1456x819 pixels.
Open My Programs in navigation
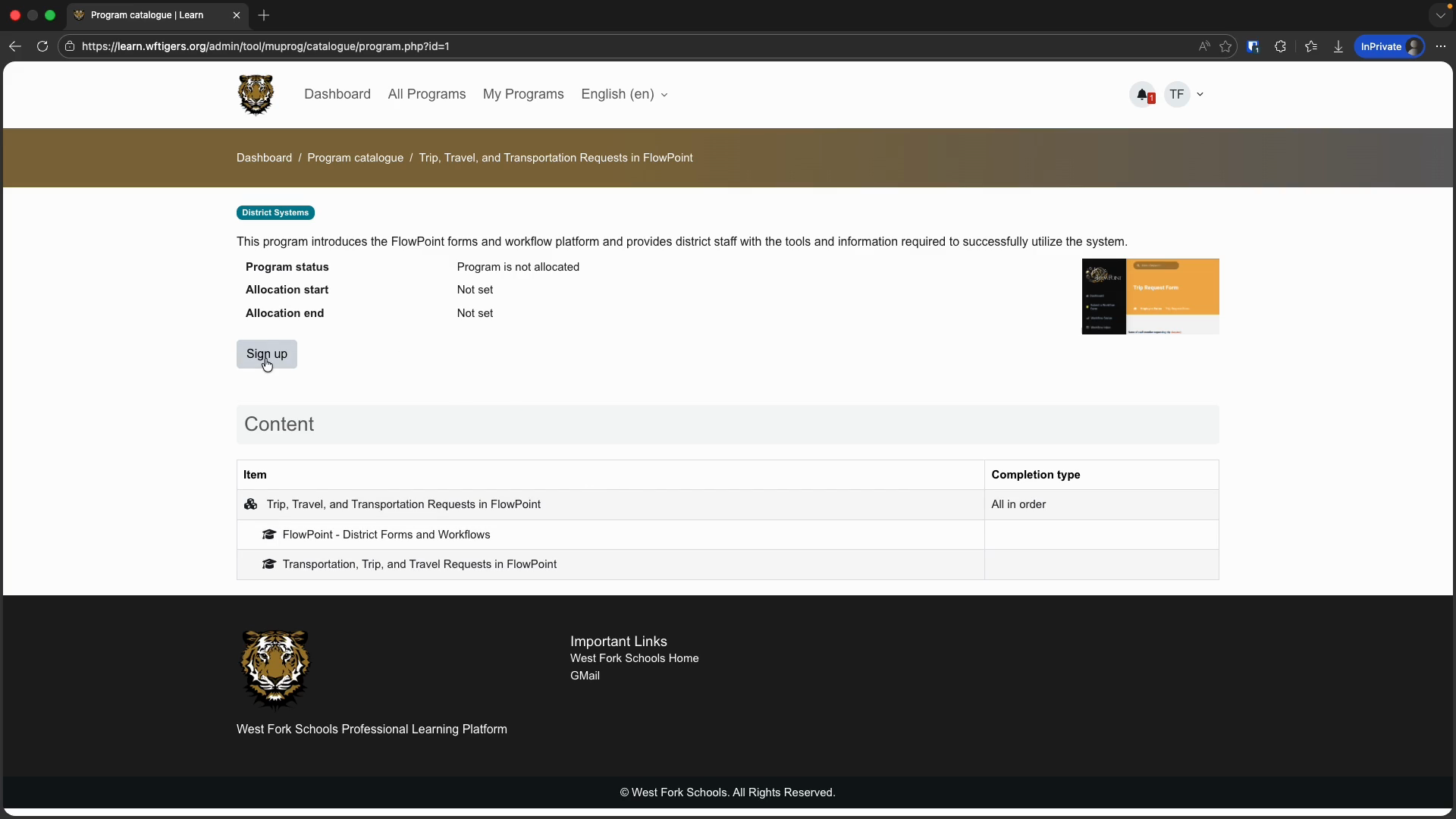(523, 94)
